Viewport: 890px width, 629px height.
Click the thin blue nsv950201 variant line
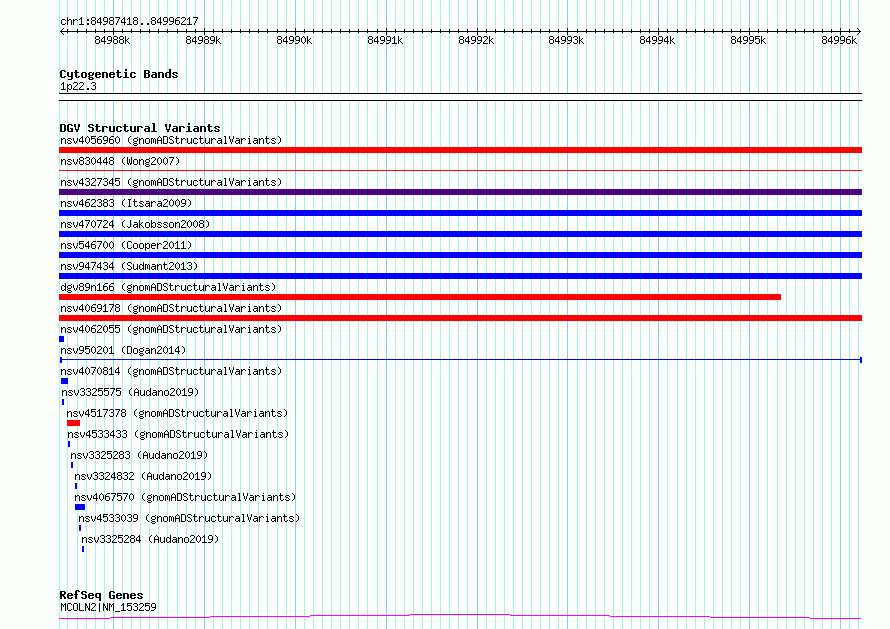(461, 360)
